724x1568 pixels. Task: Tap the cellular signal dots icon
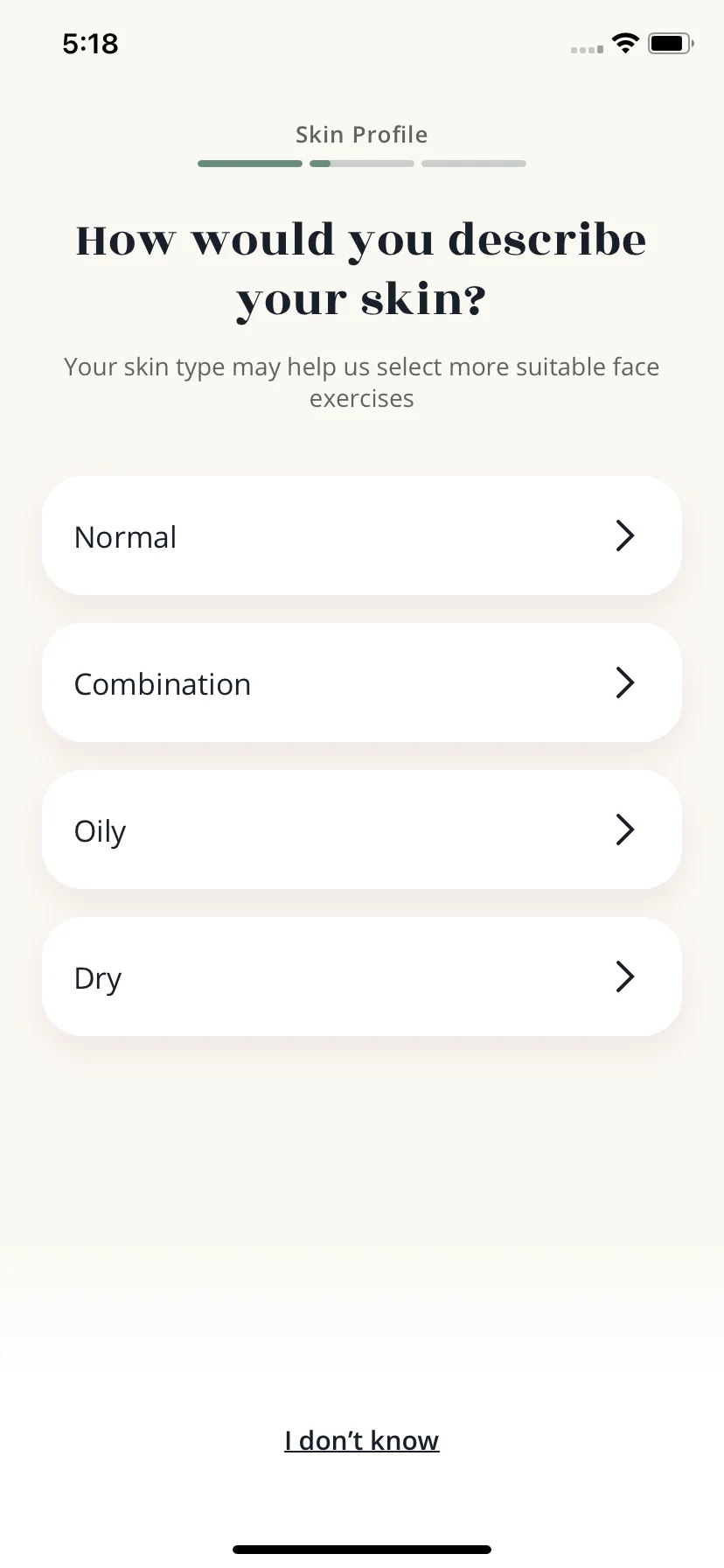click(587, 49)
